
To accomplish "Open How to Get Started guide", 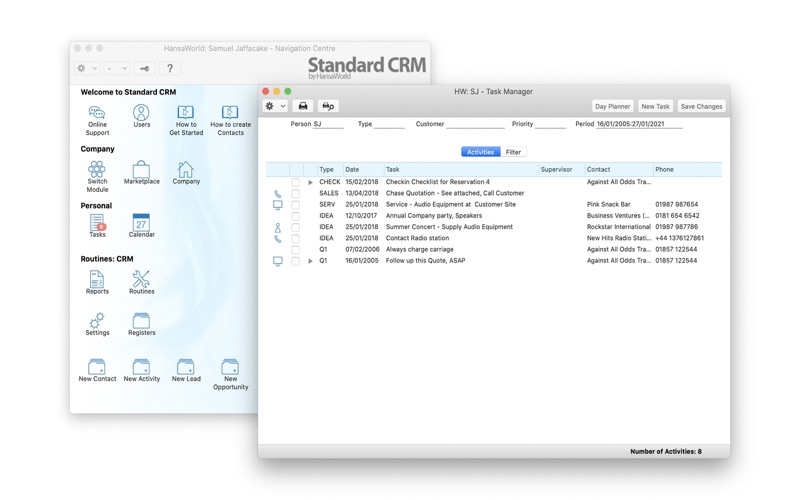I will 186,120.
